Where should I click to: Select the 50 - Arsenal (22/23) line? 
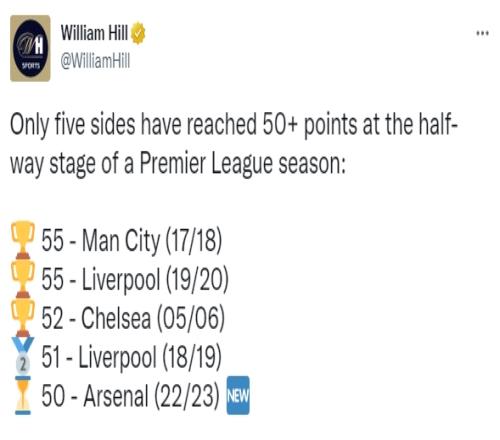pyautogui.click(x=131, y=396)
